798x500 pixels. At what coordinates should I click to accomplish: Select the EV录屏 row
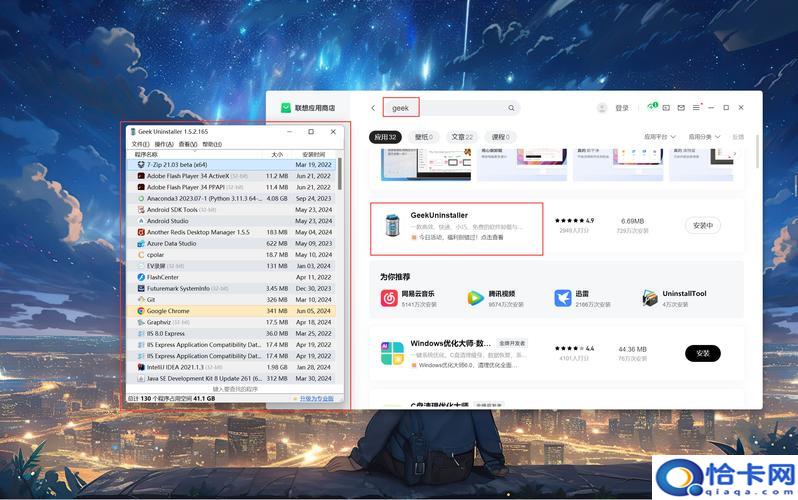(x=232, y=266)
